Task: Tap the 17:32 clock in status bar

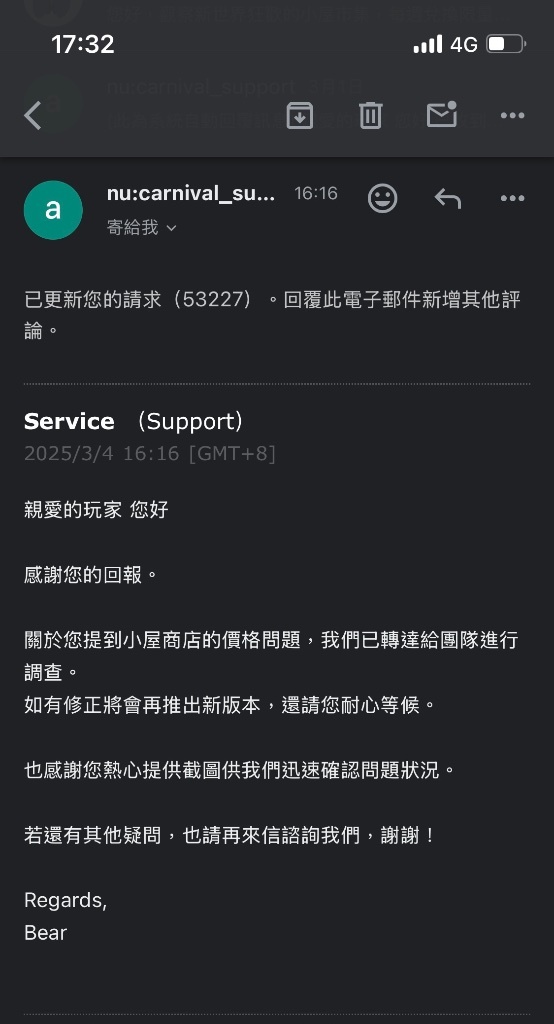Action: tap(82, 44)
